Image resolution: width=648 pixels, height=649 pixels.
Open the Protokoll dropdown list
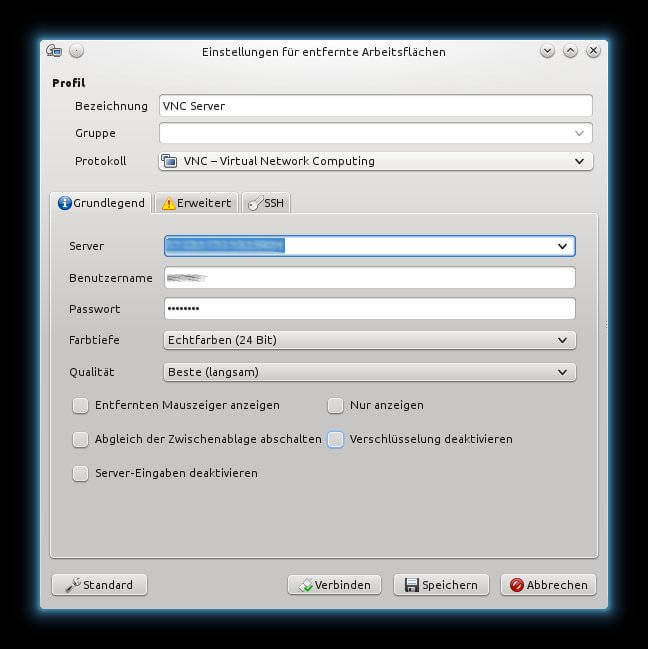coord(578,161)
